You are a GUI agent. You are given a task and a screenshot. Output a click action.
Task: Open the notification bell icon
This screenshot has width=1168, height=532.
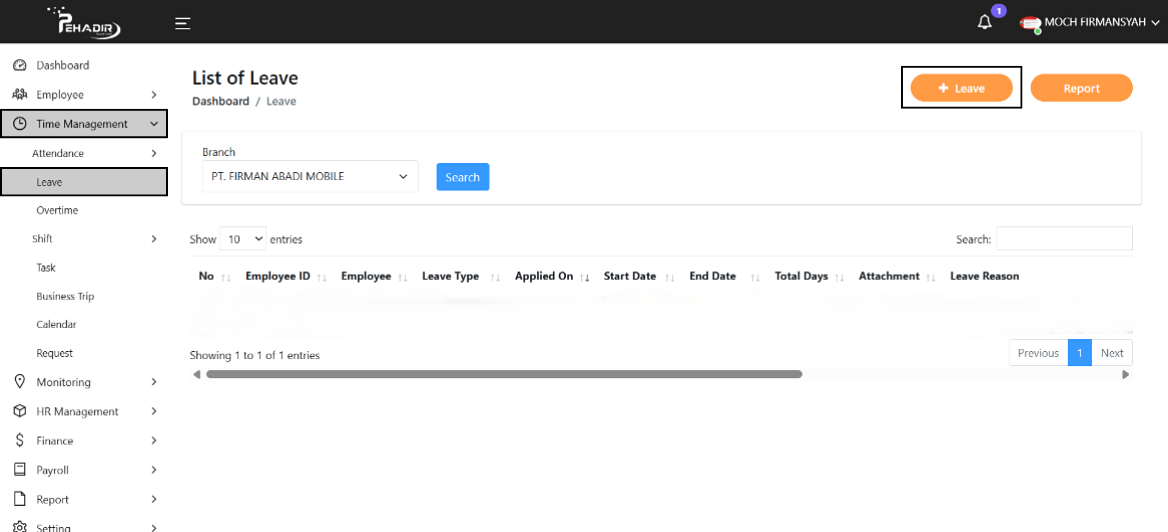click(984, 22)
